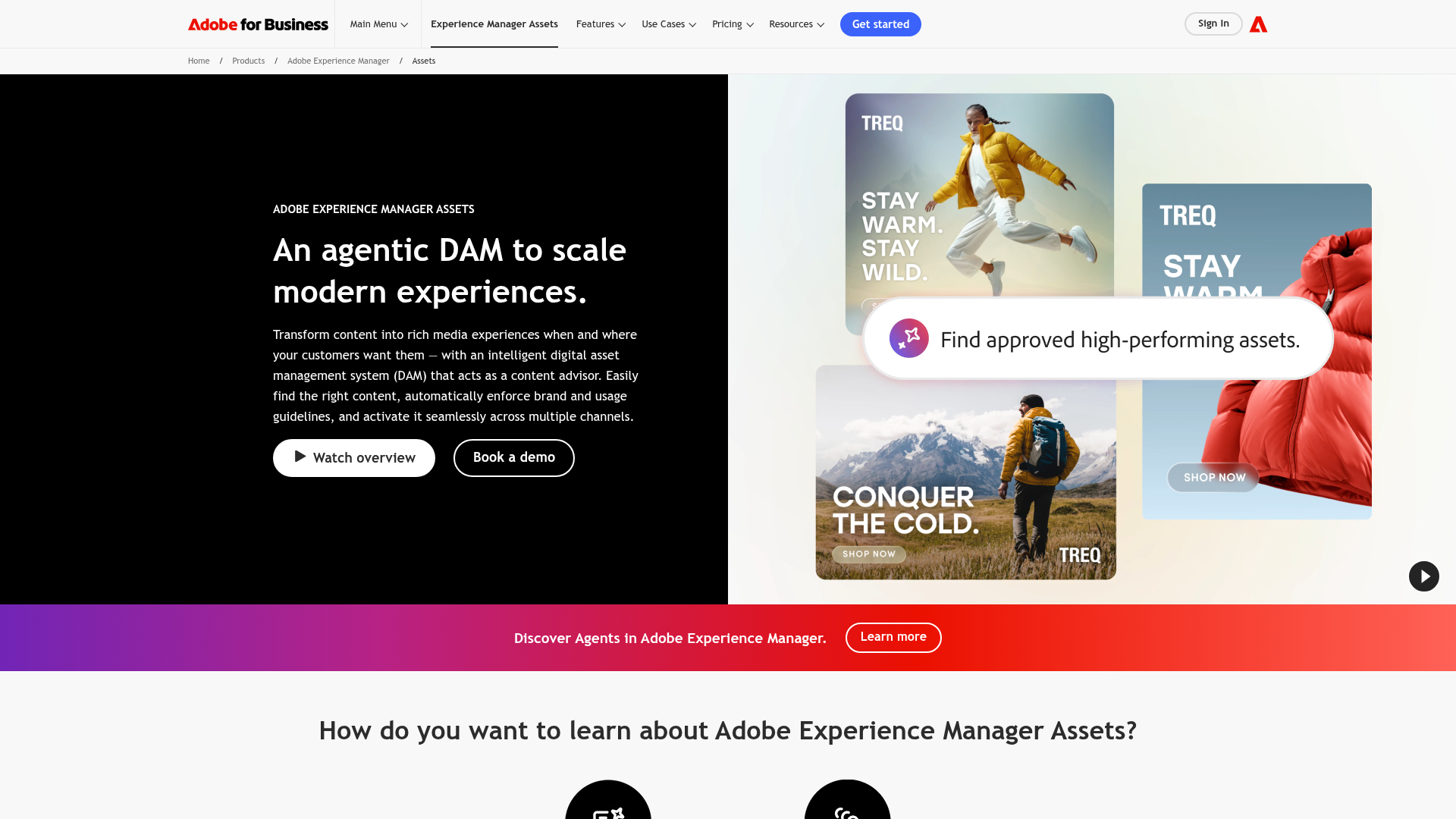The width and height of the screenshot is (1456, 819).
Task: Click the Find approved high-performing assets prompt
Action: (x=1097, y=339)
